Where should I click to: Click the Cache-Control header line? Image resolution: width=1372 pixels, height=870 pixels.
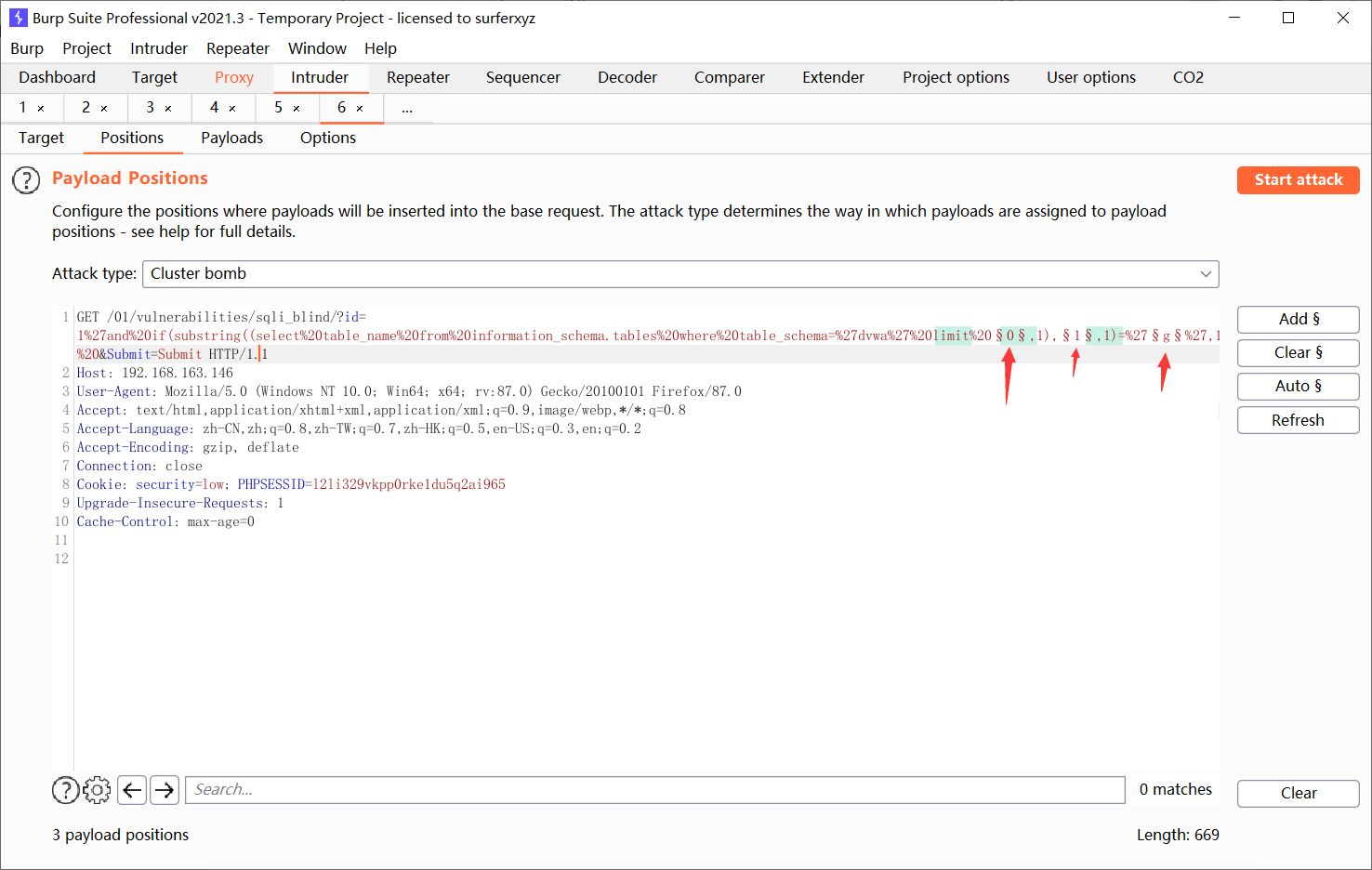tap(165, 521)
